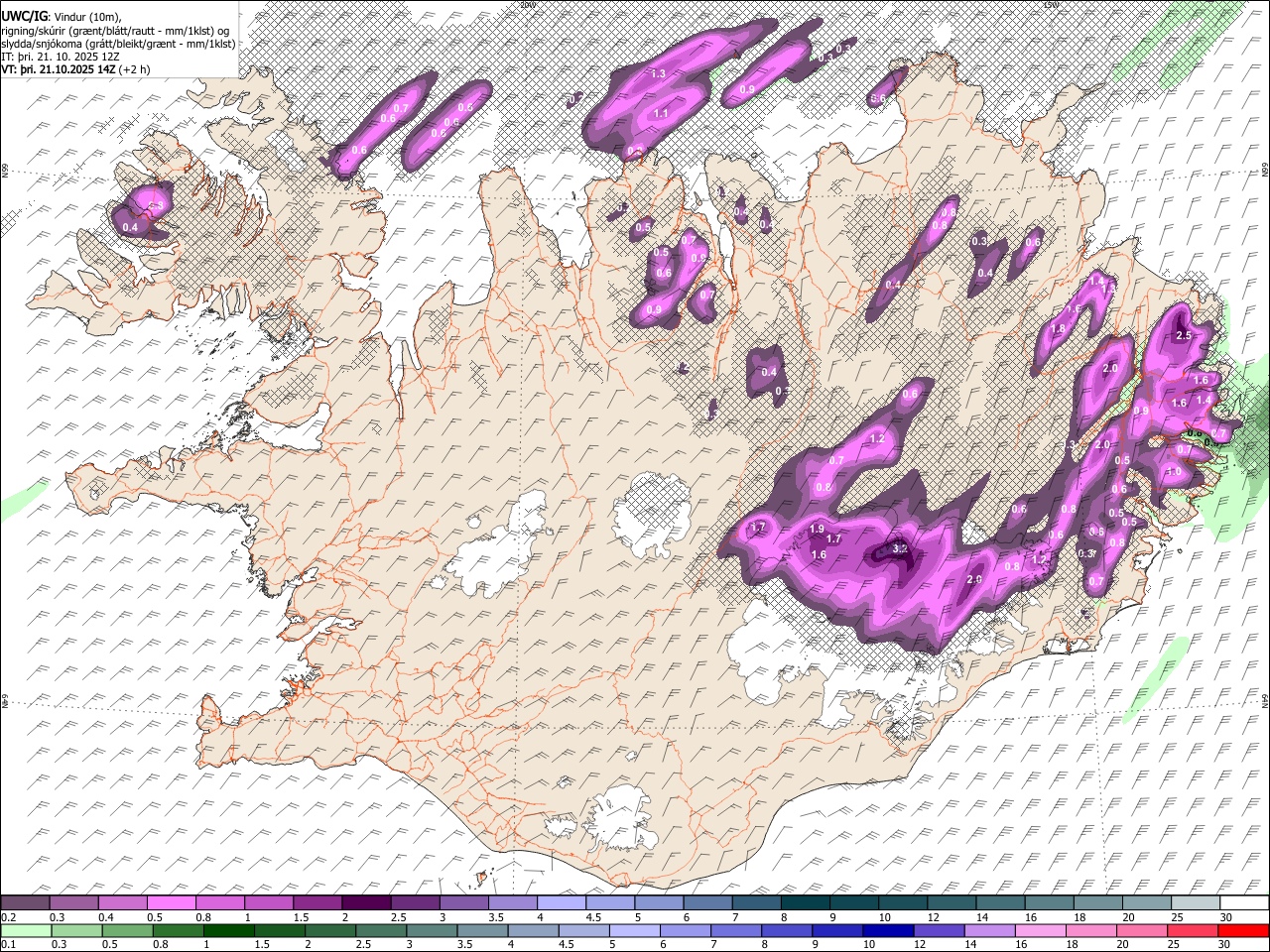1270x952 pixels.
Task: Click the top-row legend label 0.2
Action: pos(9,917)
